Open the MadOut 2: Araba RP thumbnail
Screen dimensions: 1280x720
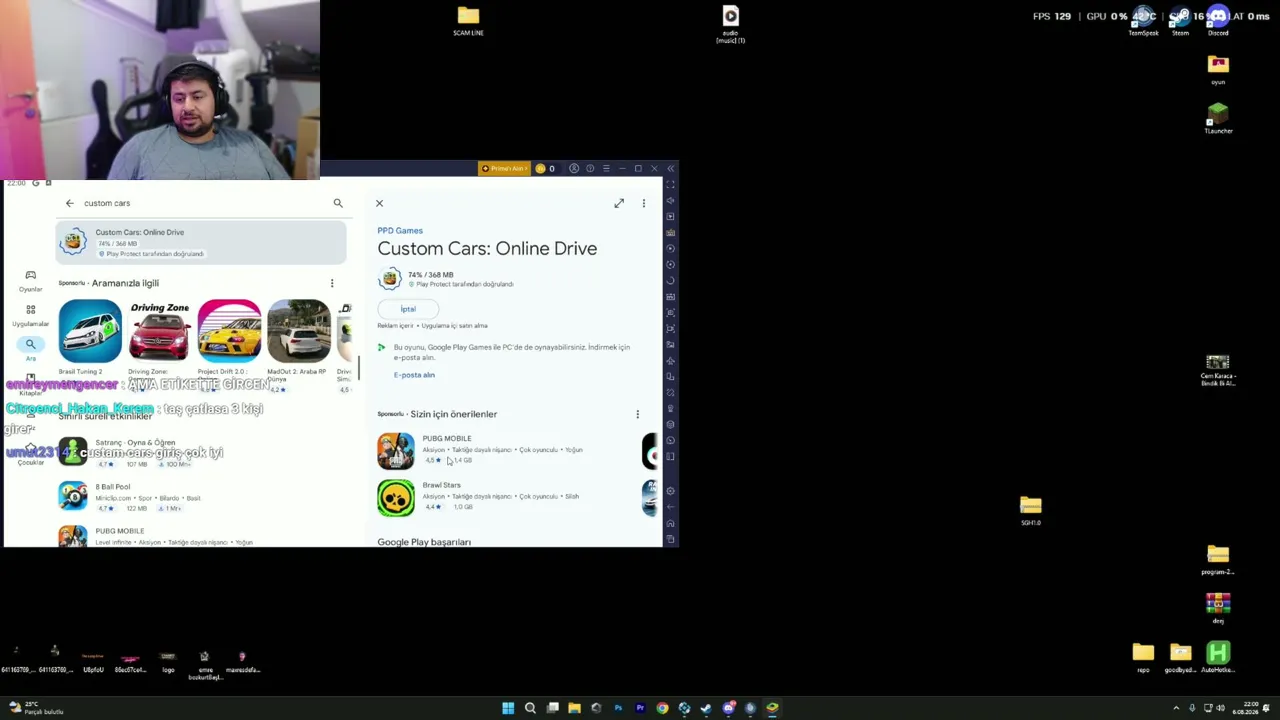tap(299, 331)
